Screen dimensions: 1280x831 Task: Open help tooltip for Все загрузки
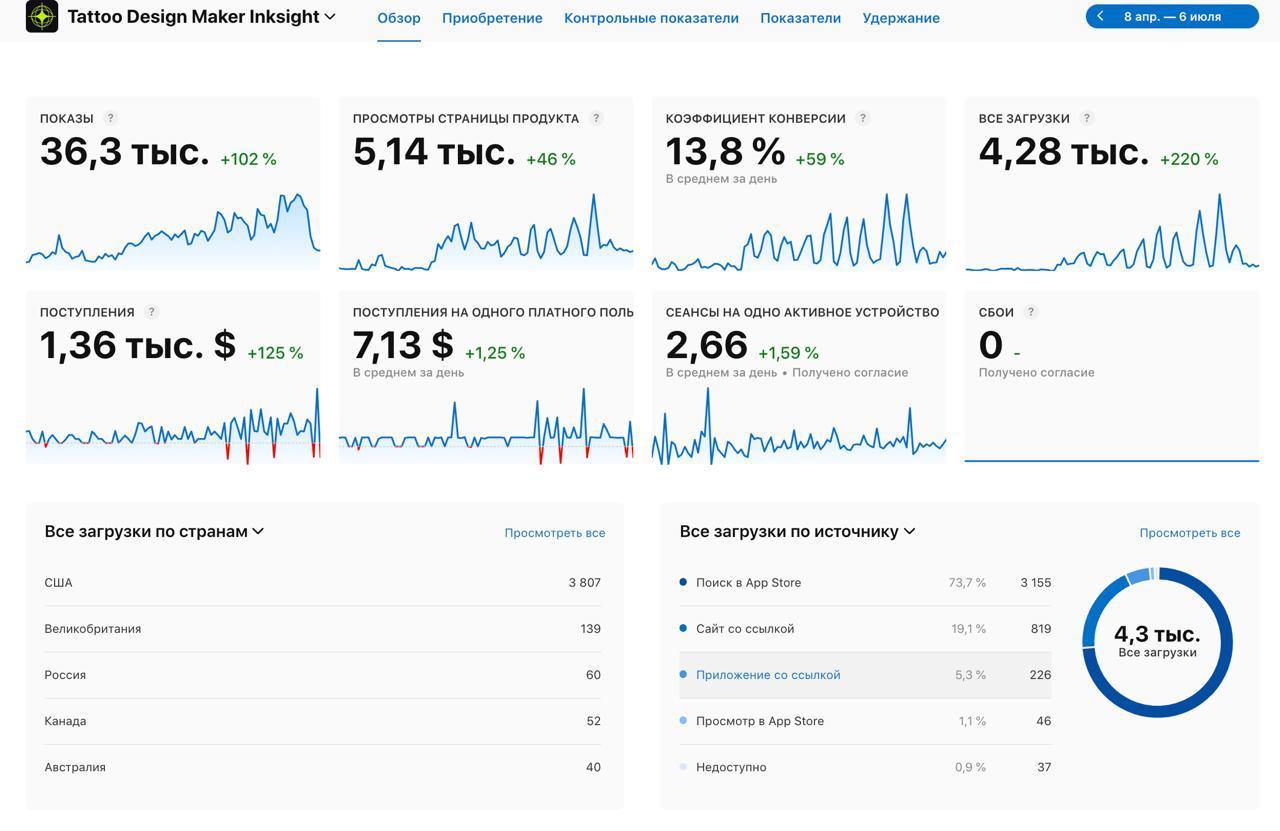(1085, 117)
